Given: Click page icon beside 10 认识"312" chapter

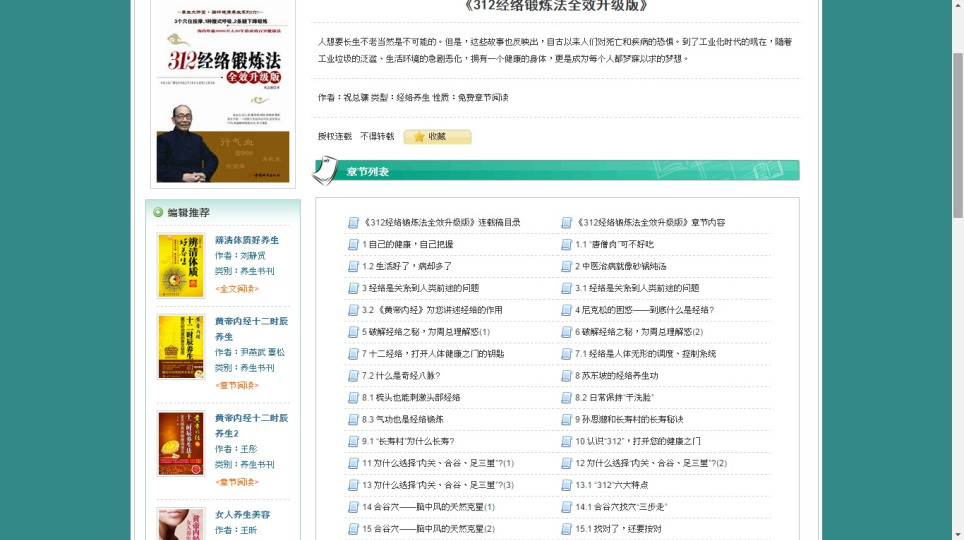Looking at the screenshot, I should (x=567, y=441).
